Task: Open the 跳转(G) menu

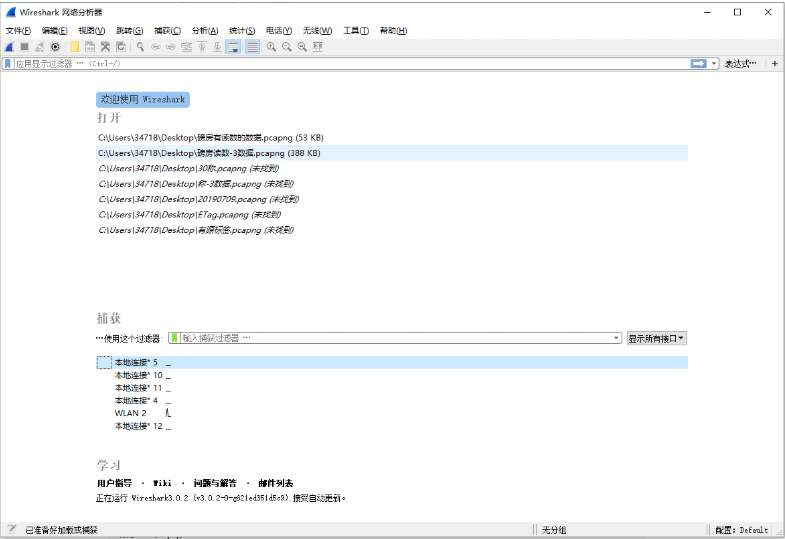Action: (x=130, y=31)
